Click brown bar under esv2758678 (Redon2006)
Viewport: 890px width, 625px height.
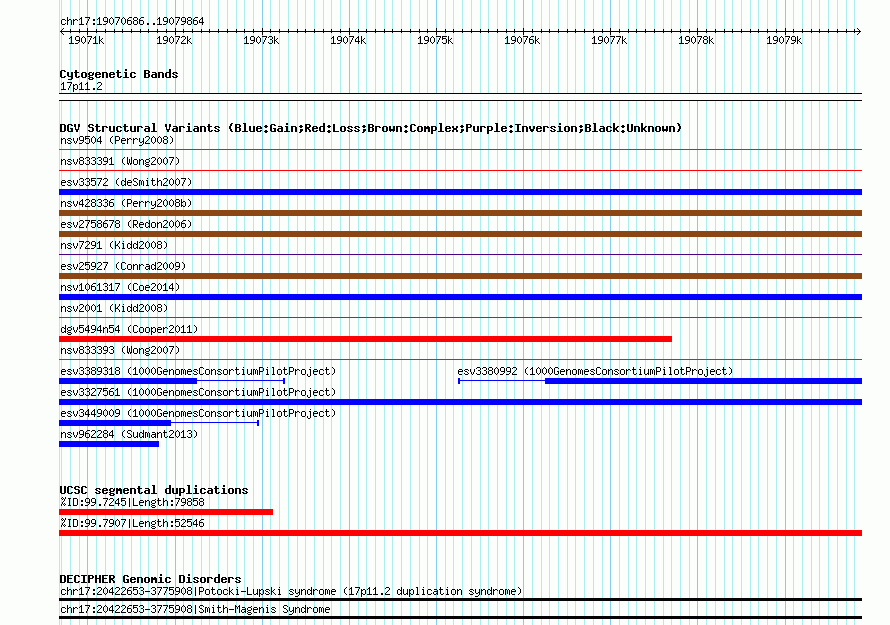[460, 234]
